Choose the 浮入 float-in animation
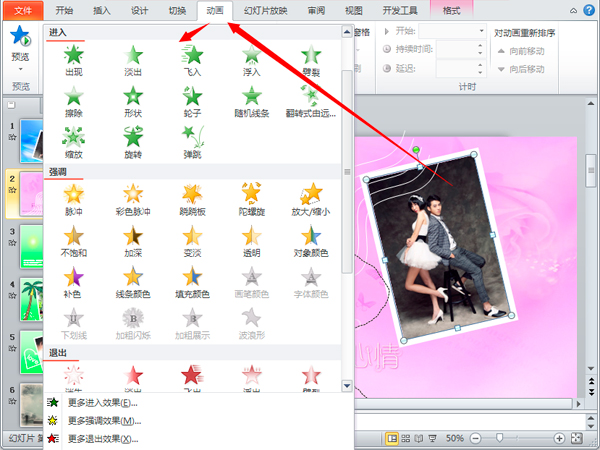Screen dimensions: 600x450 click(x=251, y=60)
